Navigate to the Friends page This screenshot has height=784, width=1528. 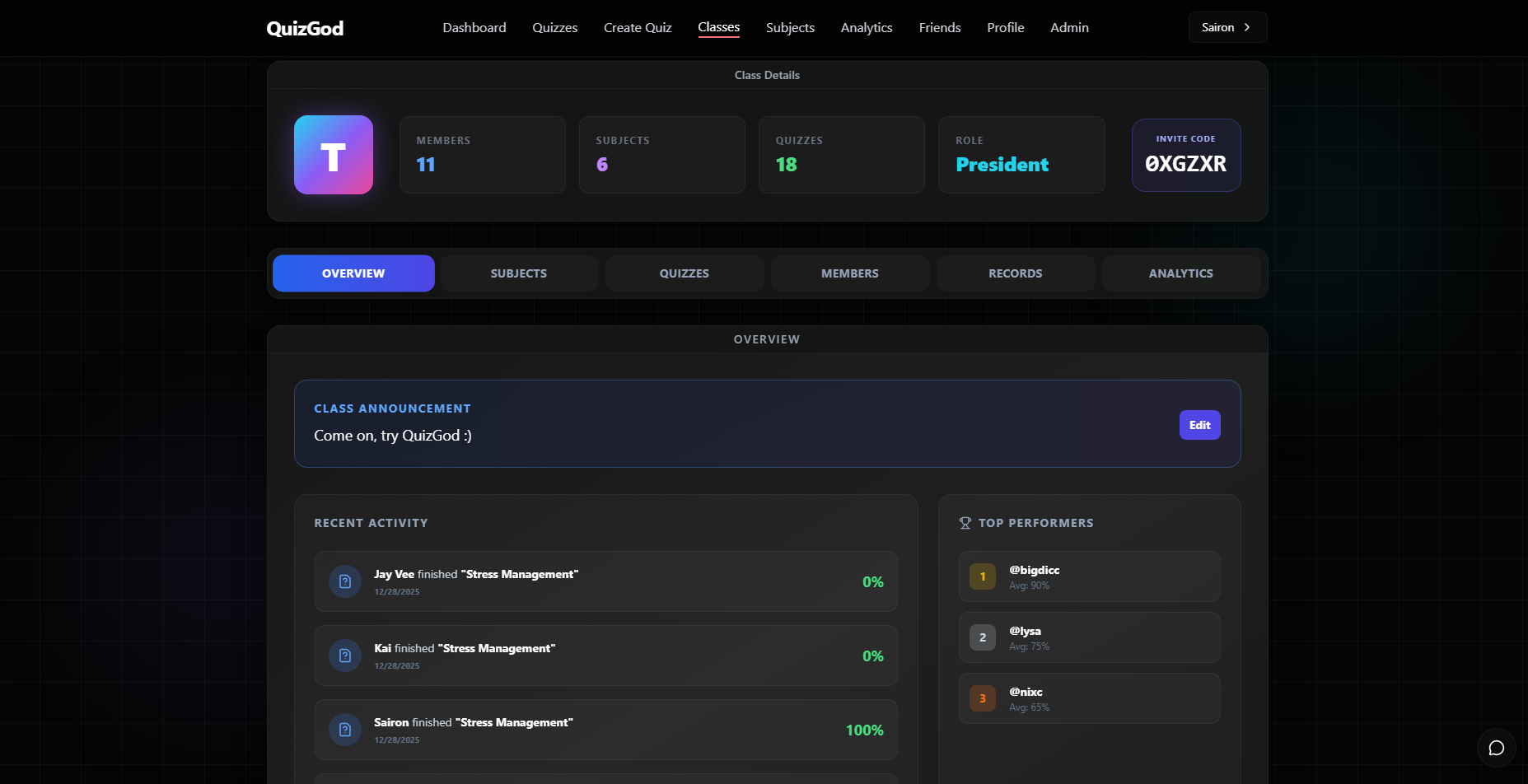(x=939, y=27)
